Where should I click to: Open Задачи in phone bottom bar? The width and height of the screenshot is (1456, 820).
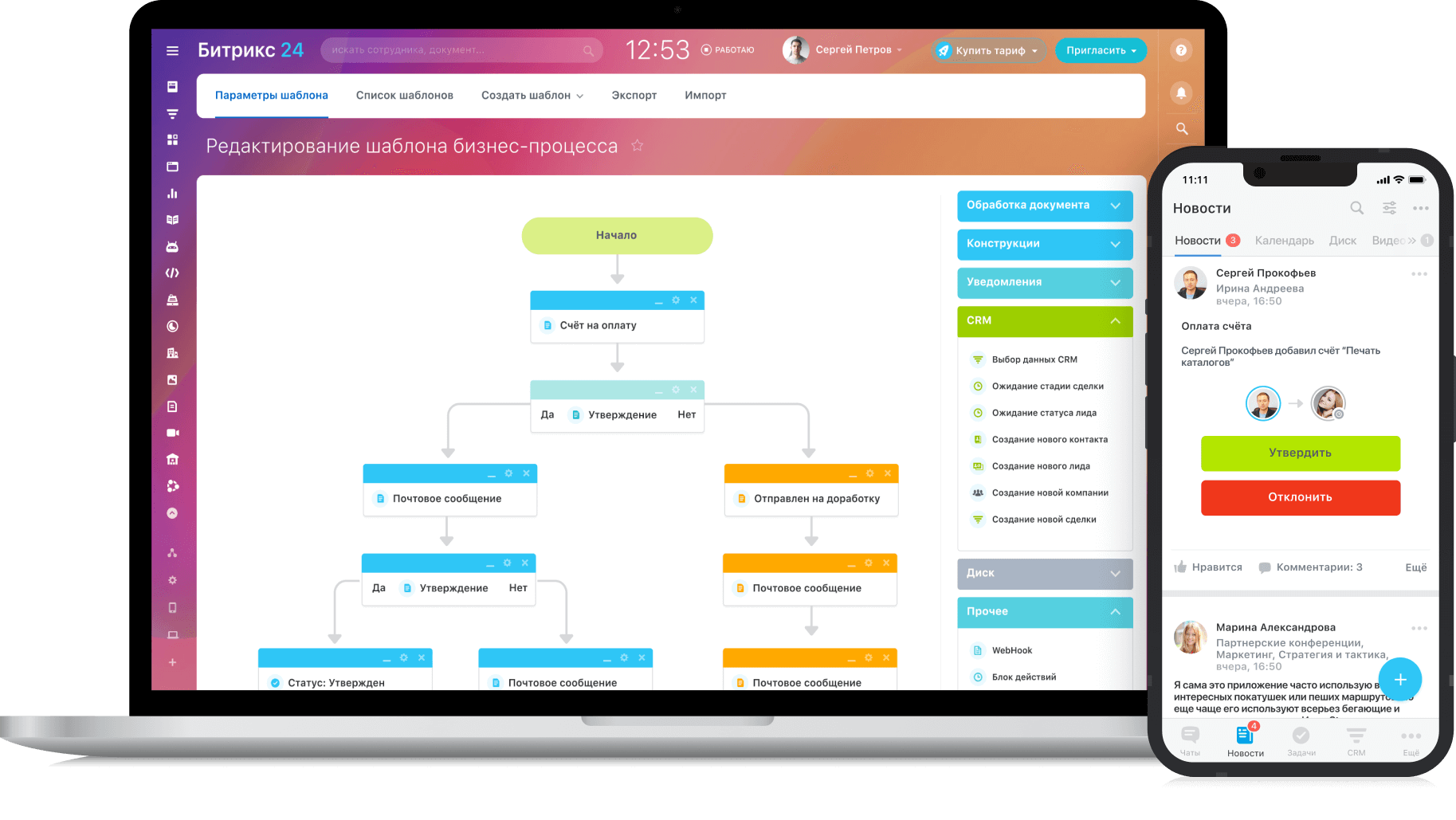pos(1301,740)
